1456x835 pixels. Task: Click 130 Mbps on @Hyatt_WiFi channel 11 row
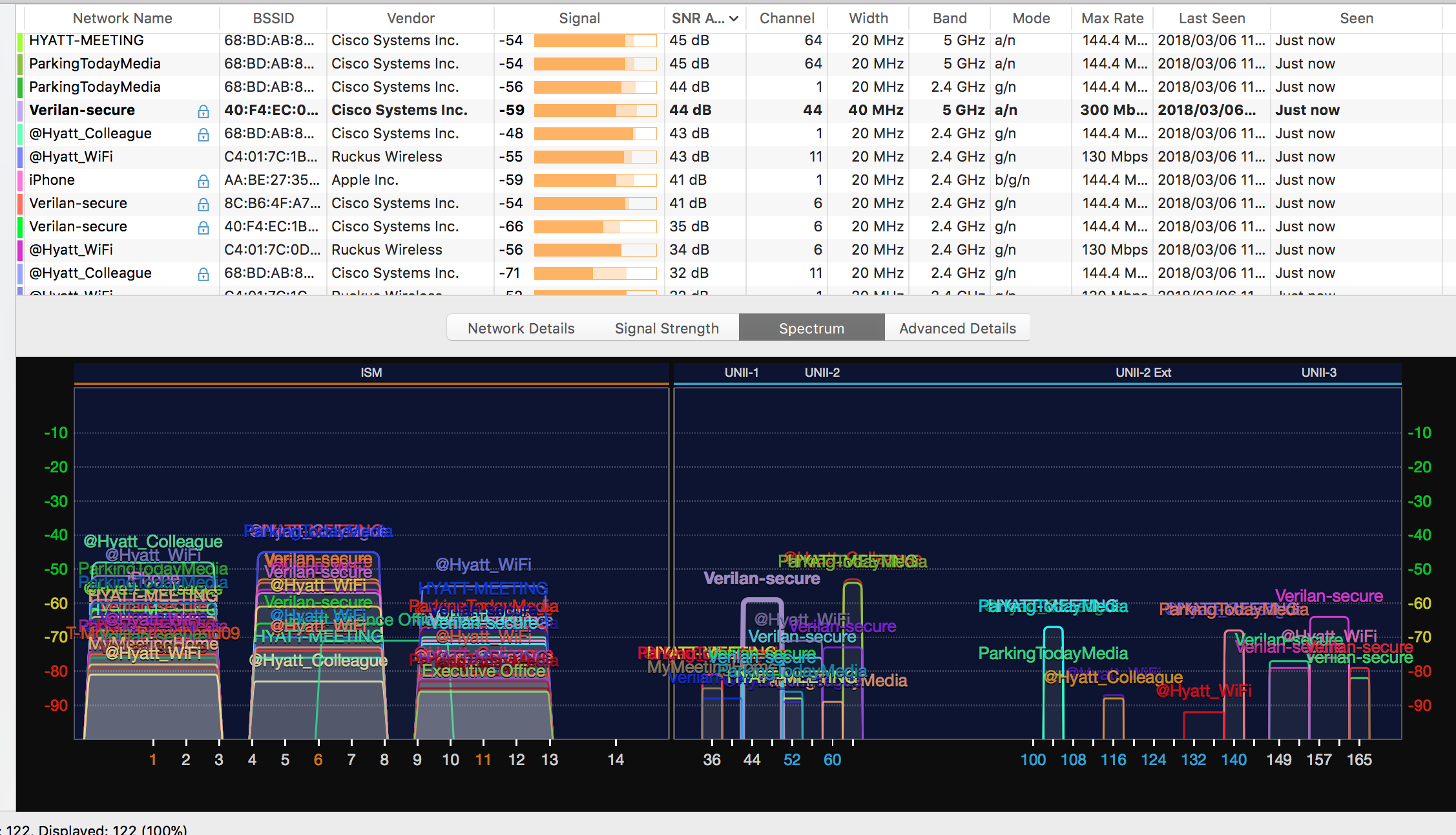(1115, 157)
